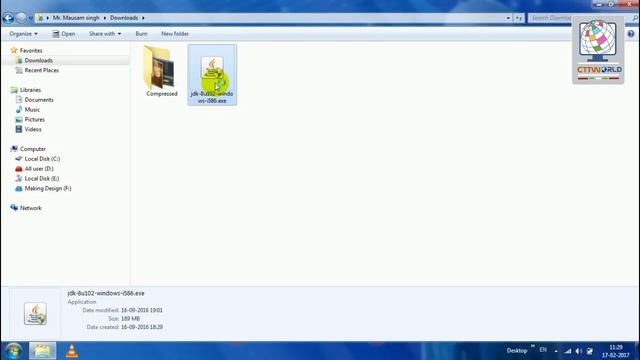Open the address bar history dropdown
This screenshot has height=360, width=640.
508,18
